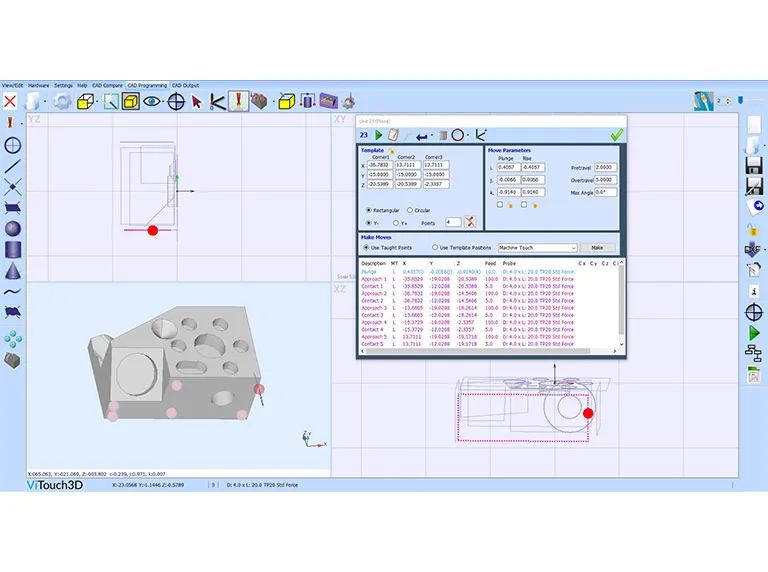Expand the return arrow dropdown in dialog

(432, 134)
